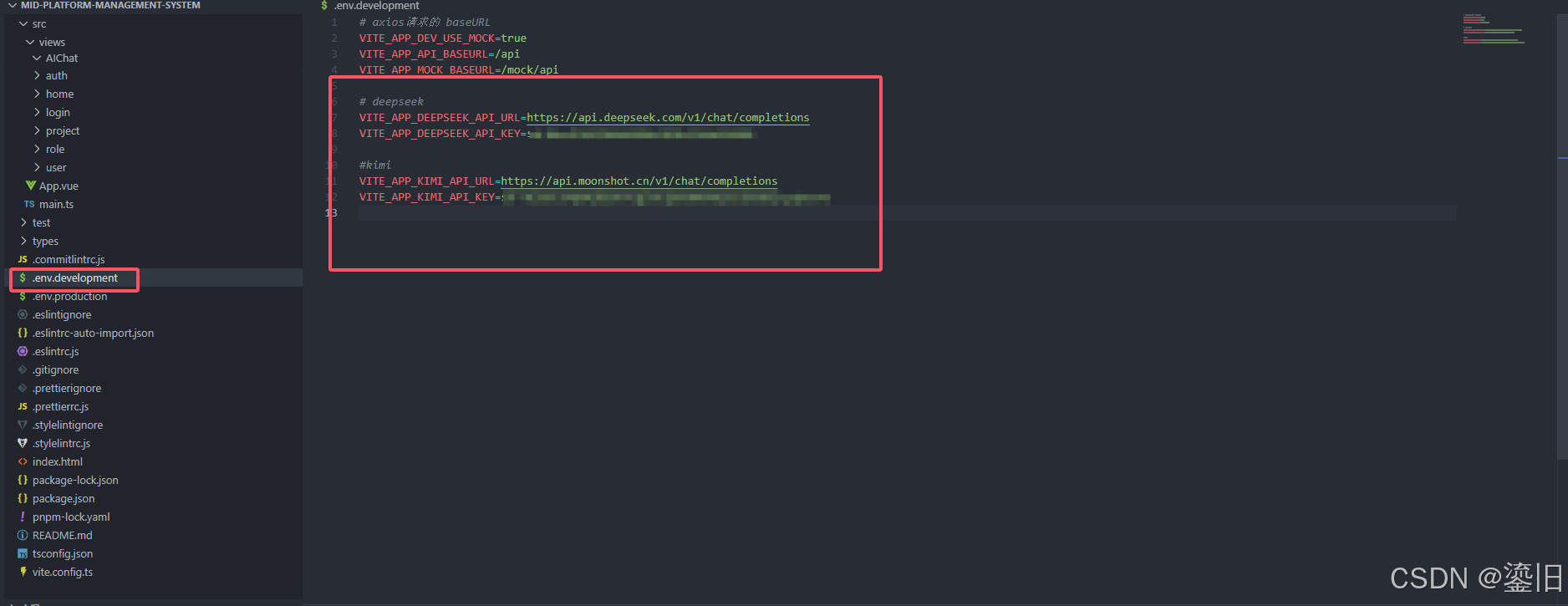This screenshot has width=1568, height=606.
Task: Click the dollar icon of .env.development
Action: pyautogui.click(x=23, y=278)
